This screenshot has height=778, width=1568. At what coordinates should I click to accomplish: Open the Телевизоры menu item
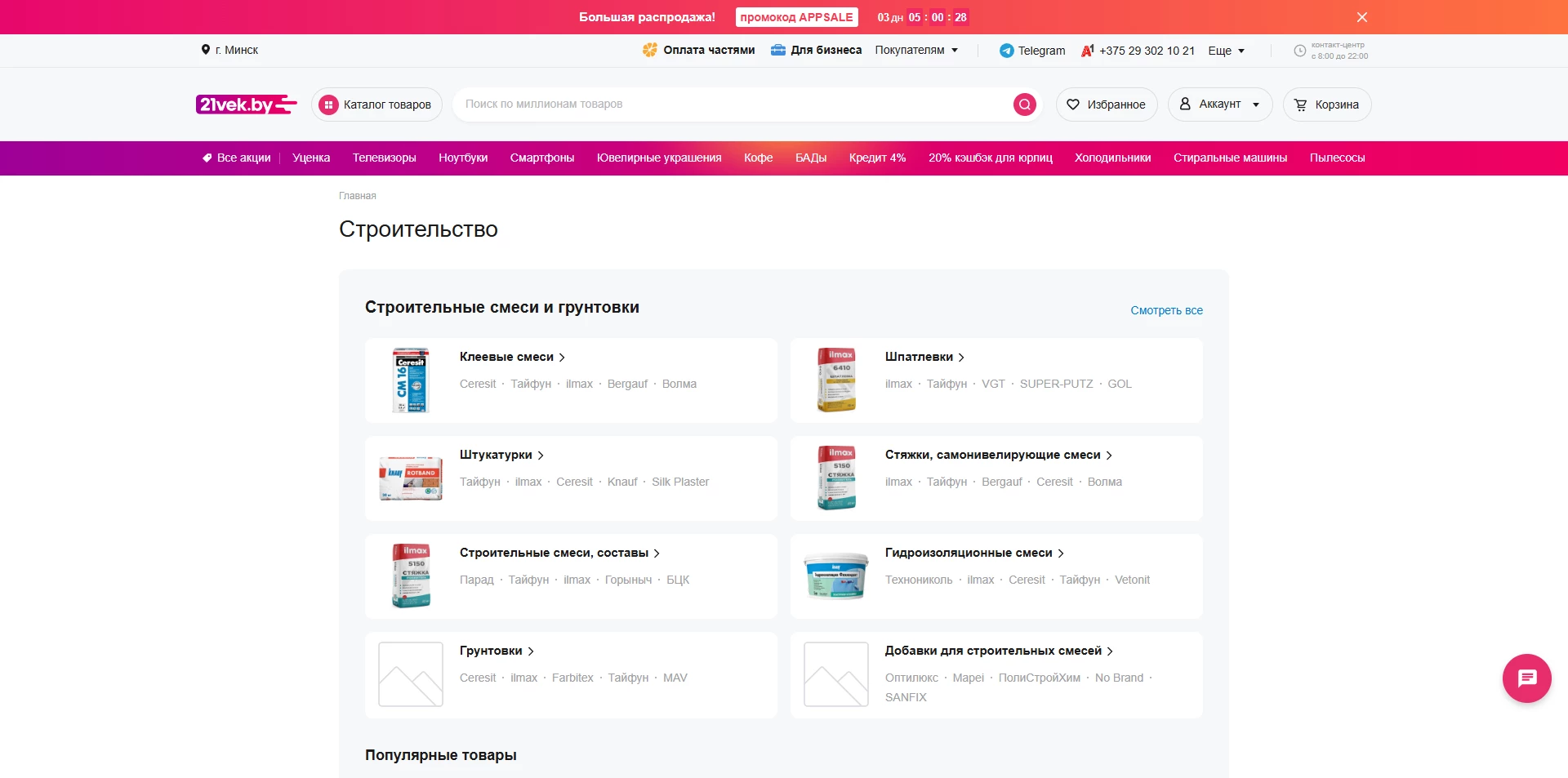pos(384,158)
